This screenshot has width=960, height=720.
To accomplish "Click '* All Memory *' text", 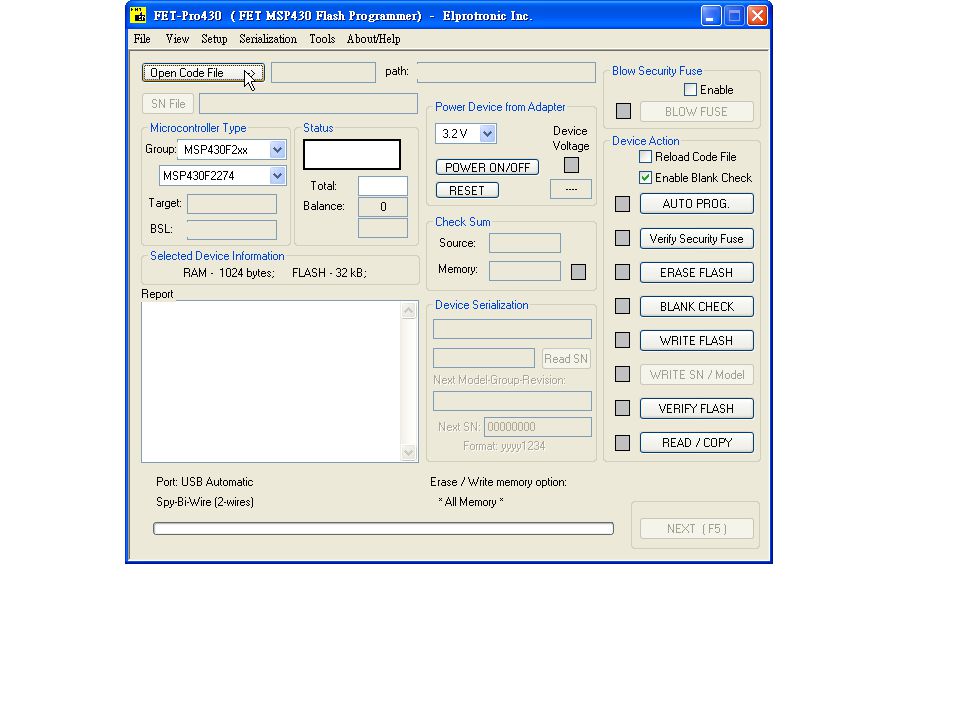I will point(471,502).
